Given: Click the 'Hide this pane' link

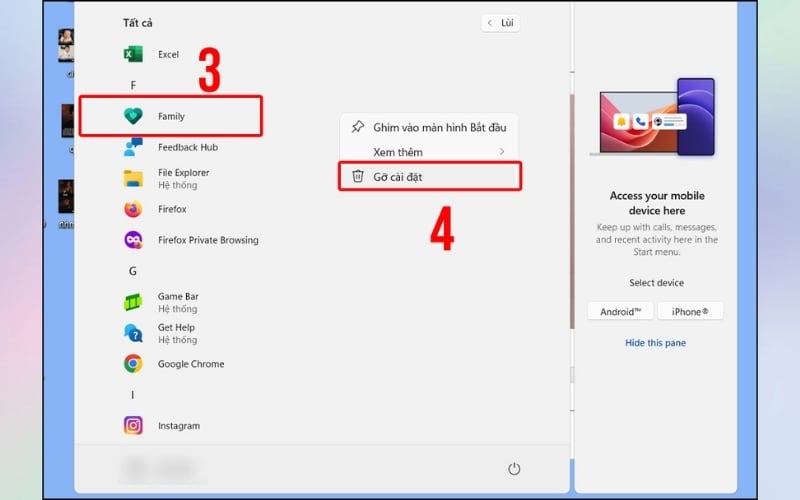Looking at the screenshot, I should (655, 343).
